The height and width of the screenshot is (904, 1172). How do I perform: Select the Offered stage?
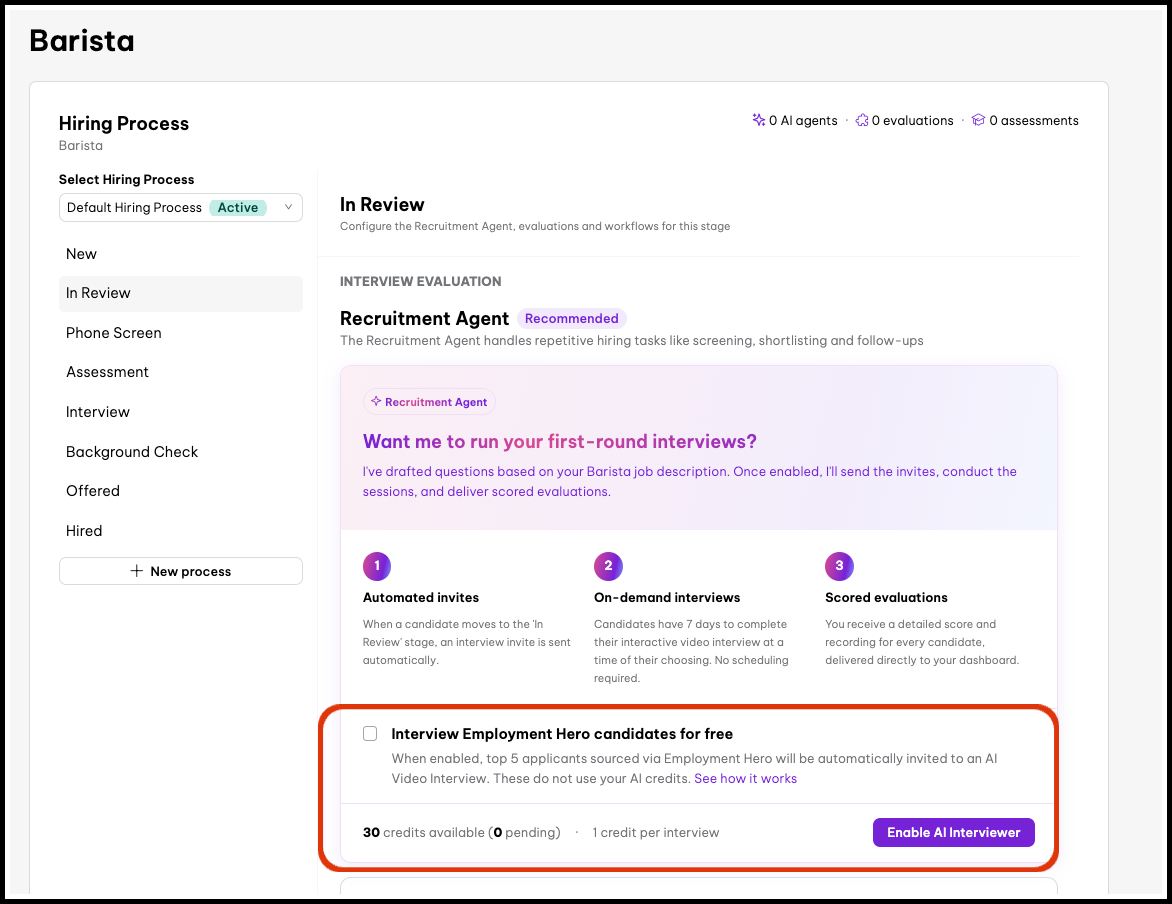coord(181,491)
